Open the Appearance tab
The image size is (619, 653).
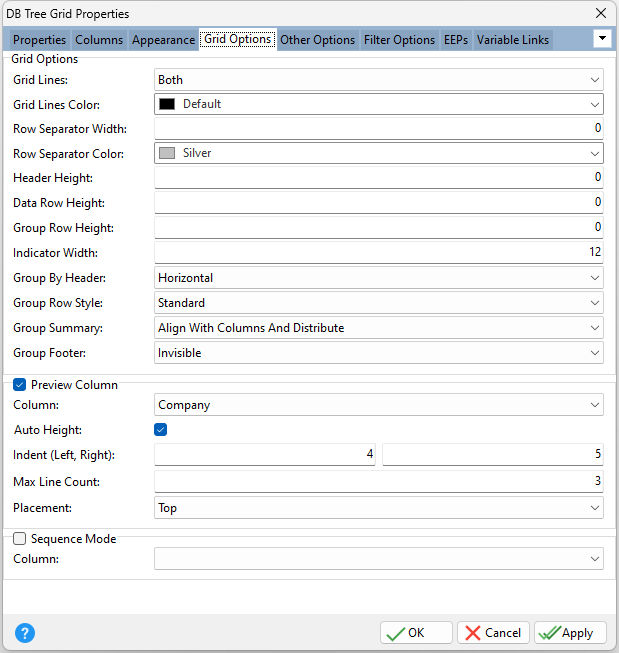(163, 40)
